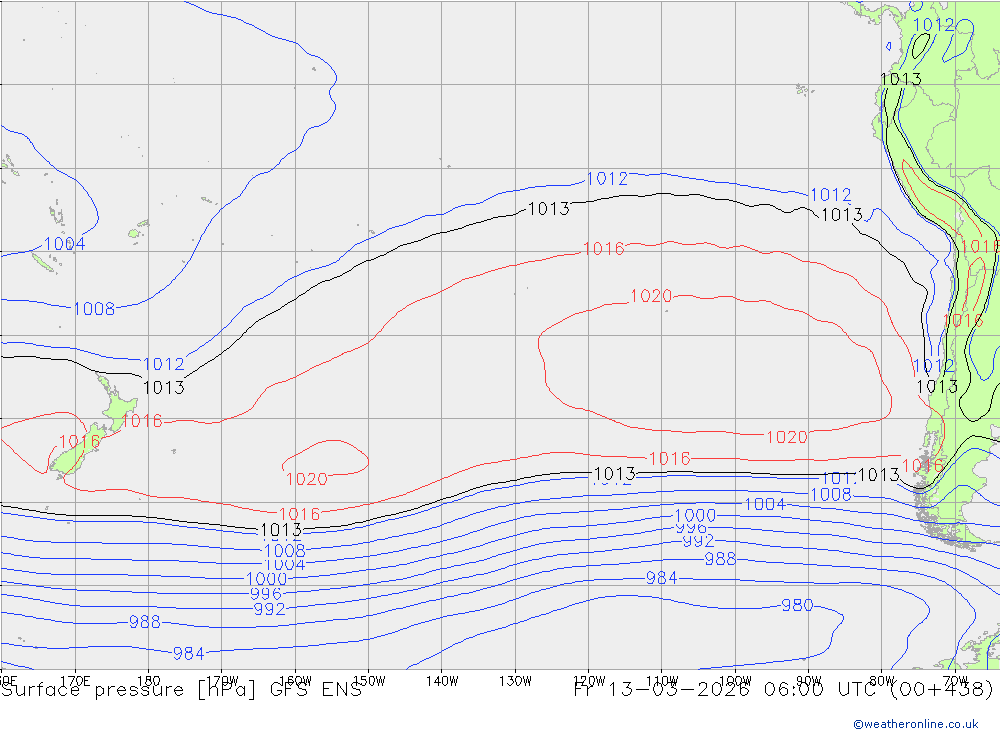This screenshot has height=733, width=1000.
Task: Click the 1013 label directly below that southern 1016
Action: (281, 530)
